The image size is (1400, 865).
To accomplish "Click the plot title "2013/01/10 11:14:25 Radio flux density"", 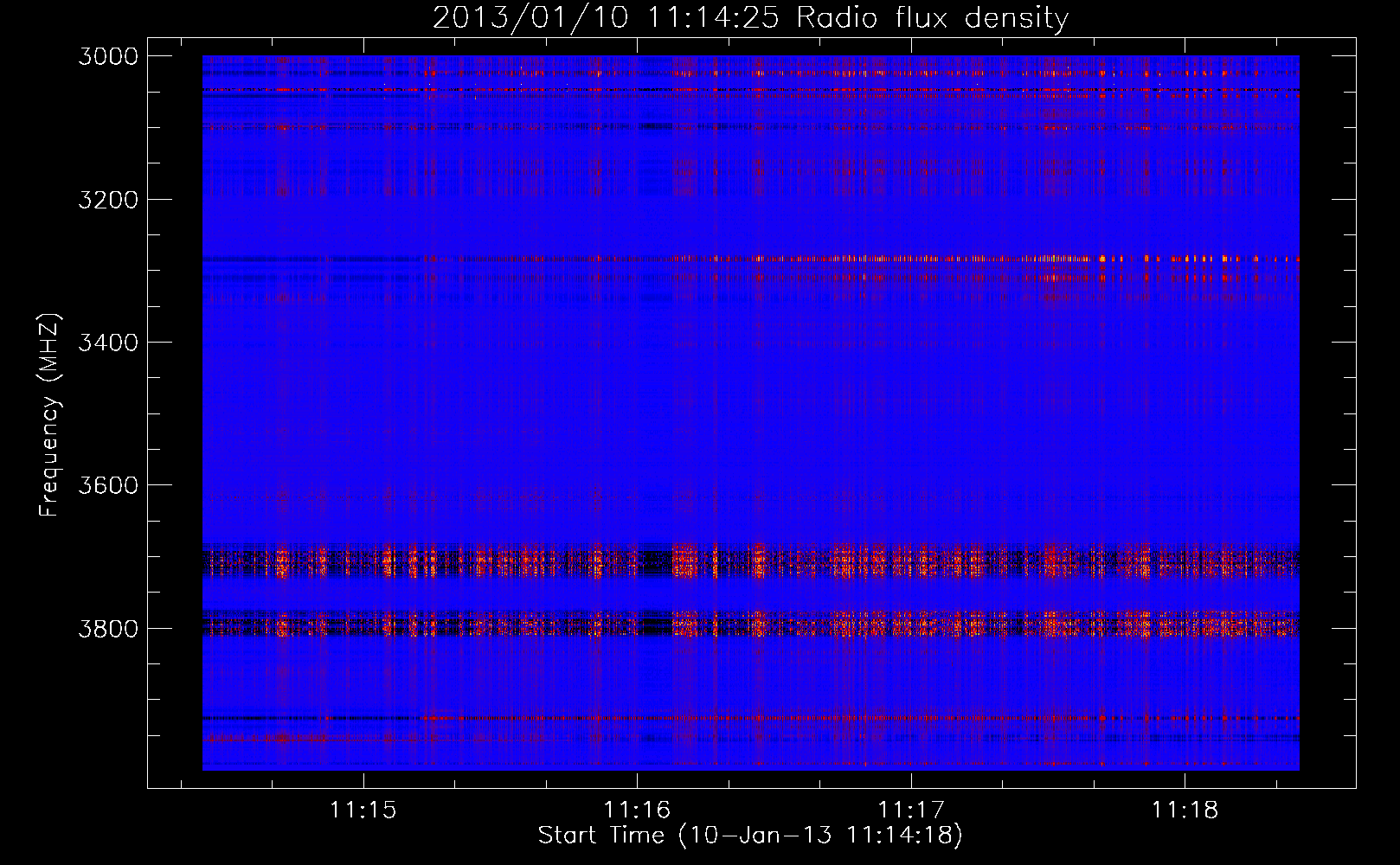I will click(750, 18).
